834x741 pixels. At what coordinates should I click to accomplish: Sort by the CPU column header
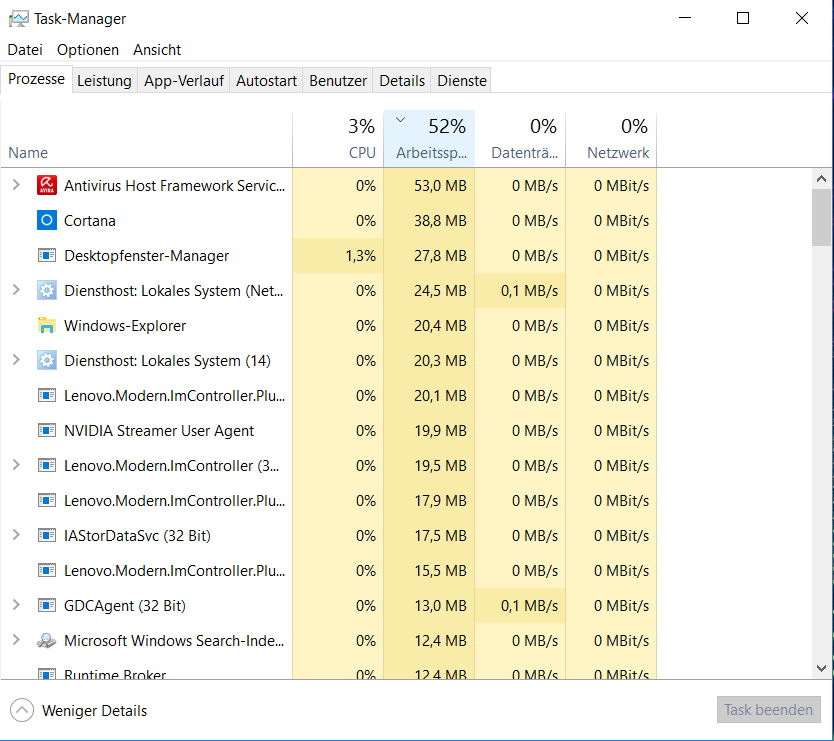pyautogui.click(x=338, y=140)
